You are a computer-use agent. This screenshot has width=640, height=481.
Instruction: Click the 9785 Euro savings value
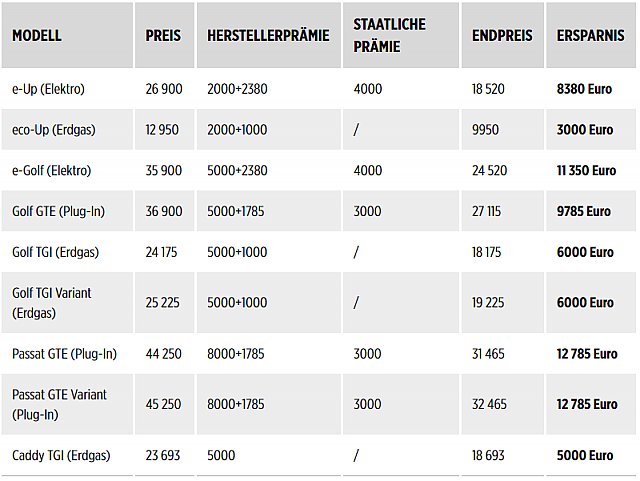coord(585,211)
